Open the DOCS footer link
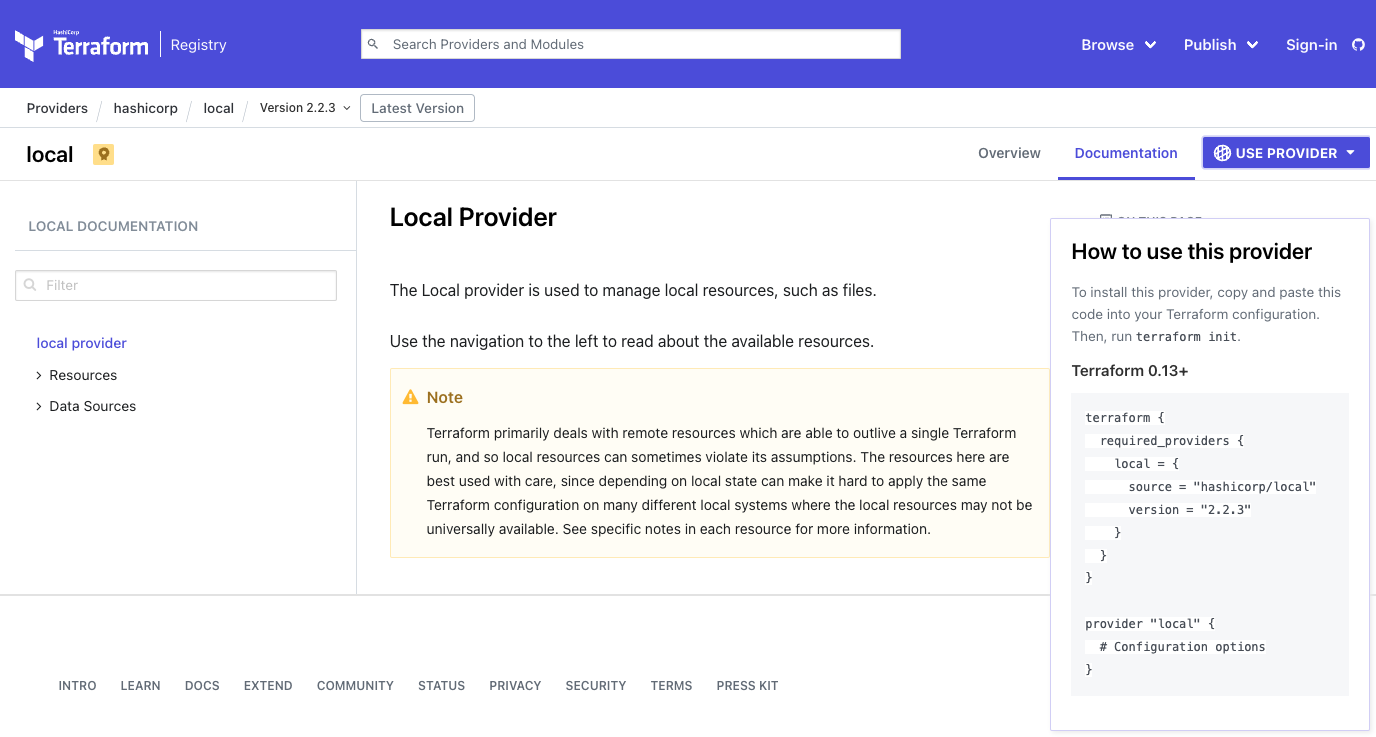 coord(202,686)
